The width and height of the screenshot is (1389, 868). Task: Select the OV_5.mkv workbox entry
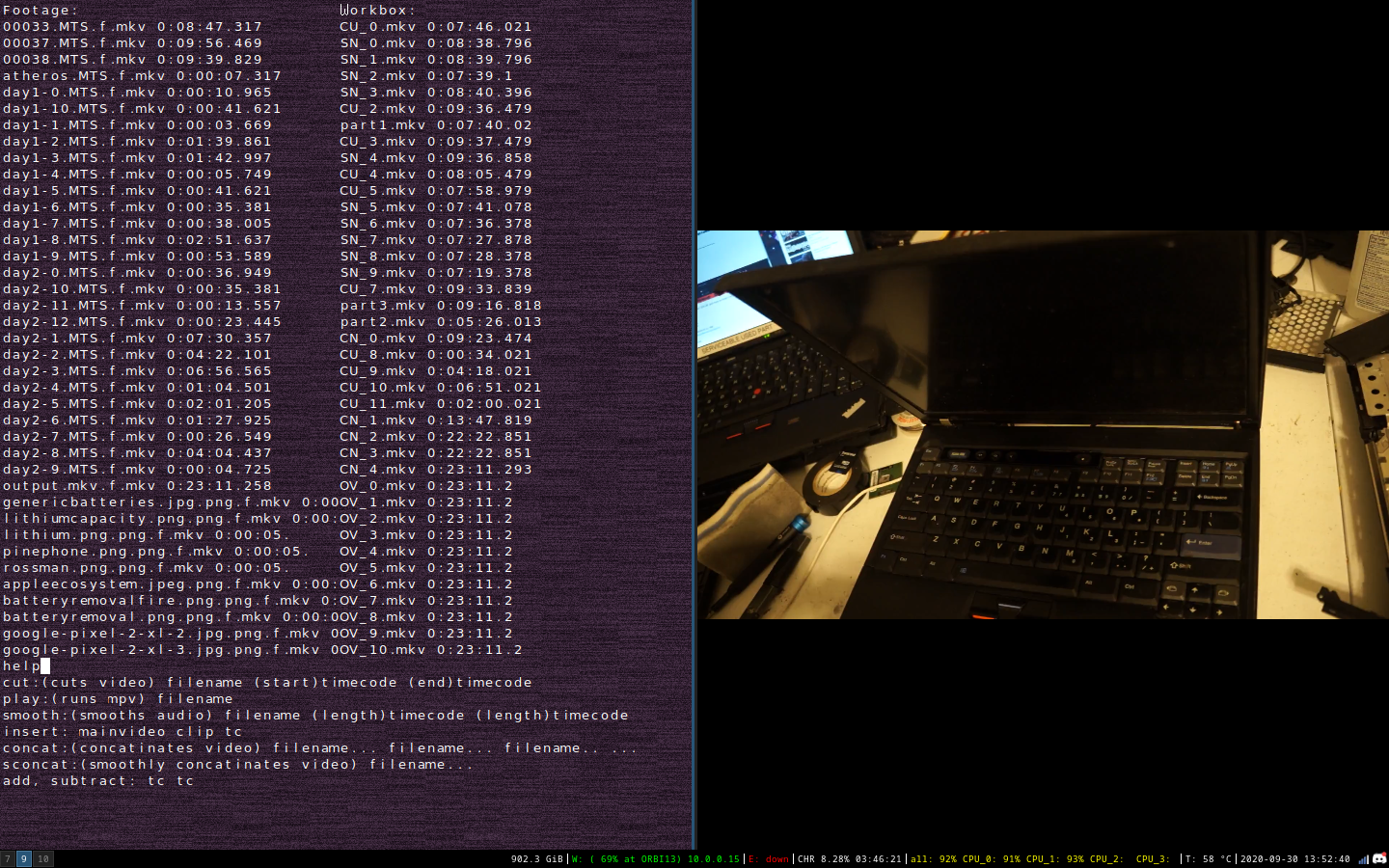pos(426,568)
